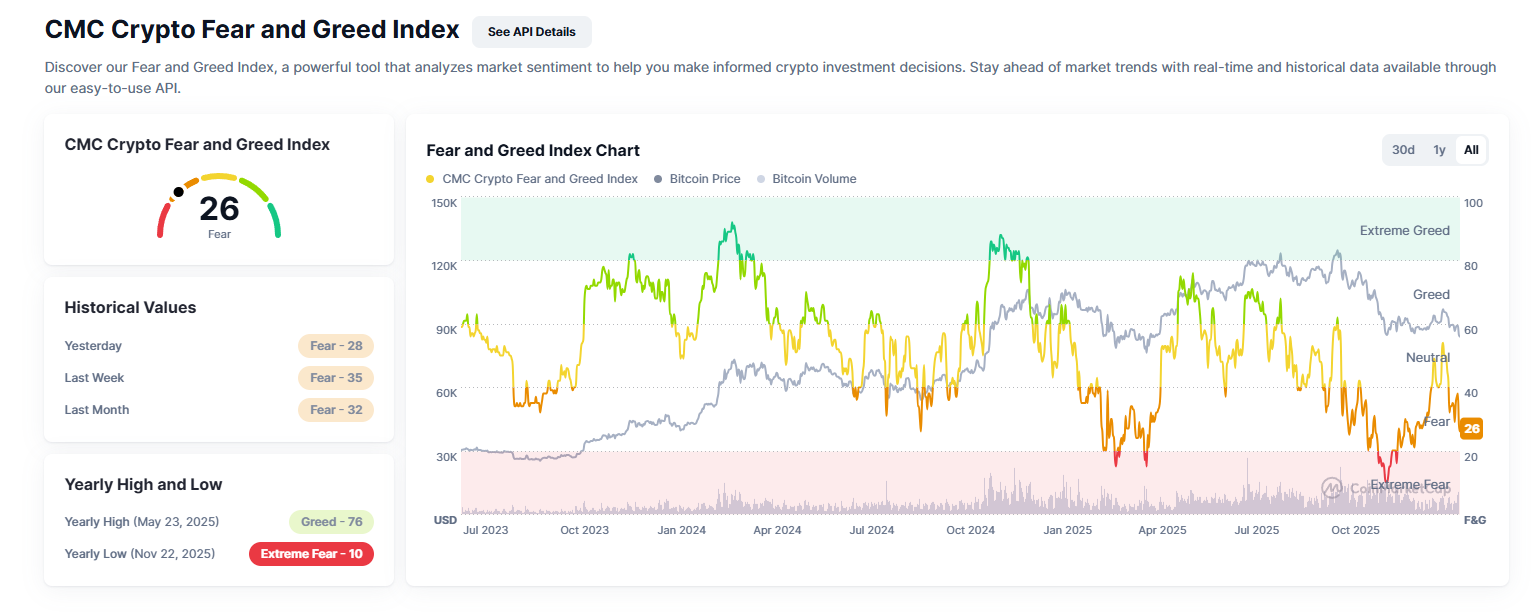Click the Last Week Fear - 35 badge
The width and height of the screenshot is (1535, 613).
pyautogui.click(x=335, y=378)
